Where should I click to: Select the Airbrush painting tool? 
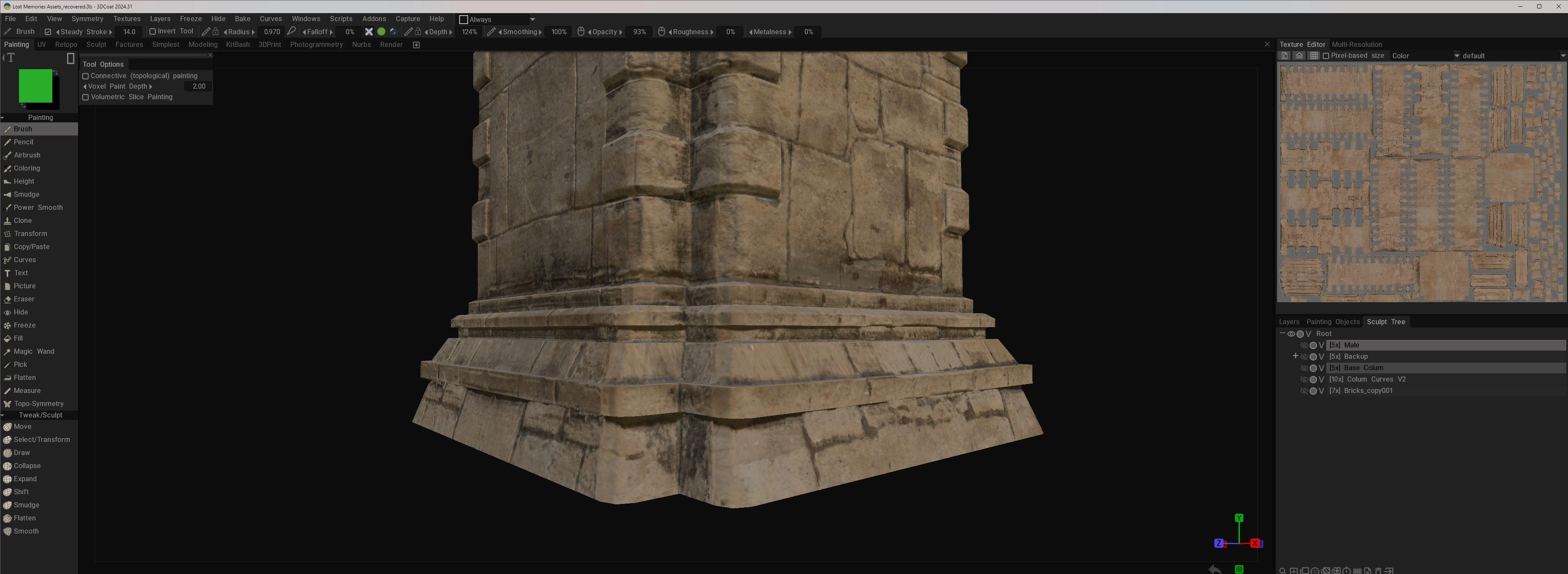(27, 155)
